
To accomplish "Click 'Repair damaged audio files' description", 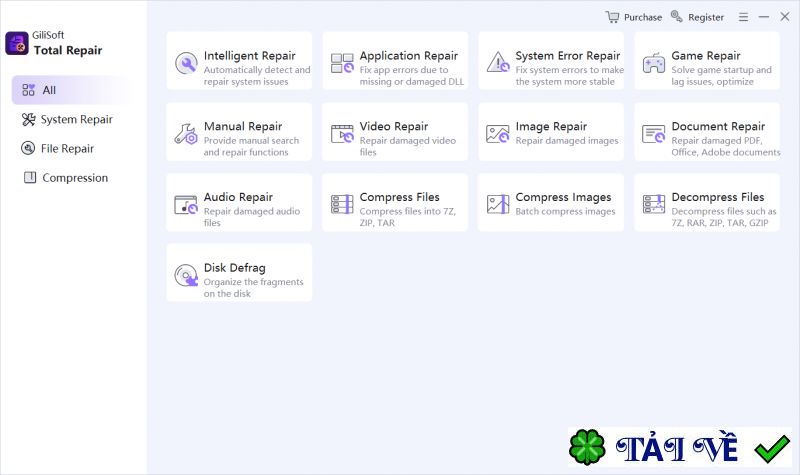I will (252, 217).
